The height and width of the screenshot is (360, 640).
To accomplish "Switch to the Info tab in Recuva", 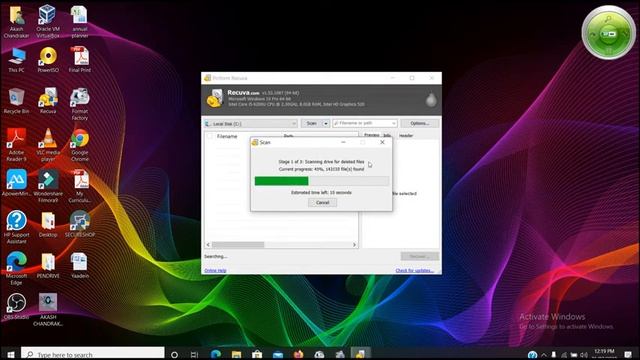I will (387, 135).
